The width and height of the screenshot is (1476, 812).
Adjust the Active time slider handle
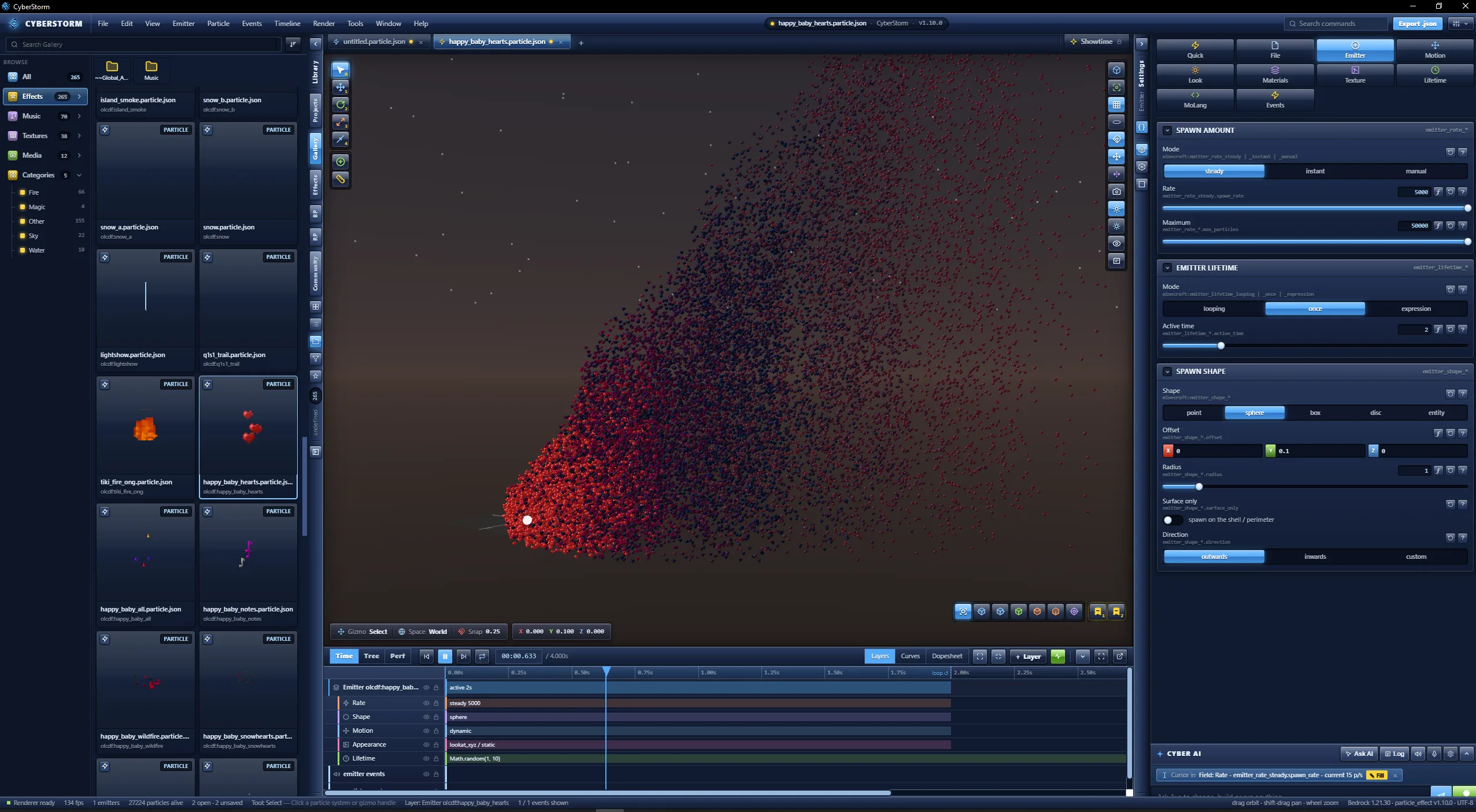click(x=1221, y=346)
